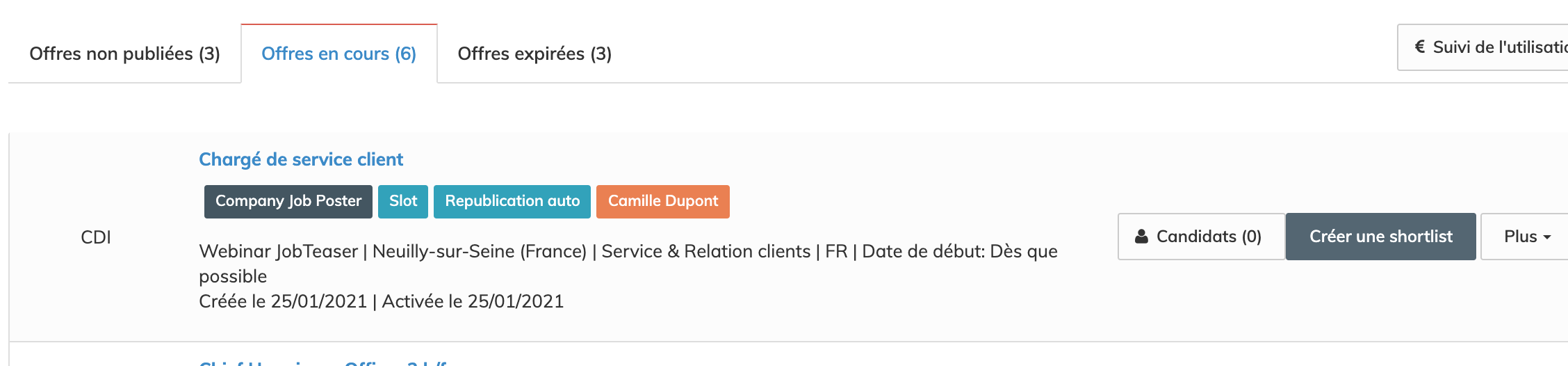Select the Republication auto tag
The height and width of the screenshot is (366, 1568).
pos(512,201)
